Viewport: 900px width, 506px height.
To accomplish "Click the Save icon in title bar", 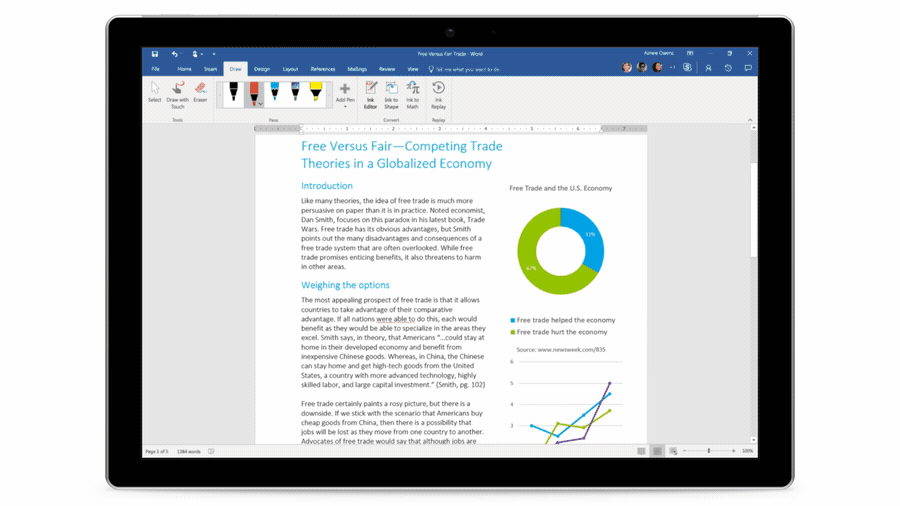I will tap(155, 54).
